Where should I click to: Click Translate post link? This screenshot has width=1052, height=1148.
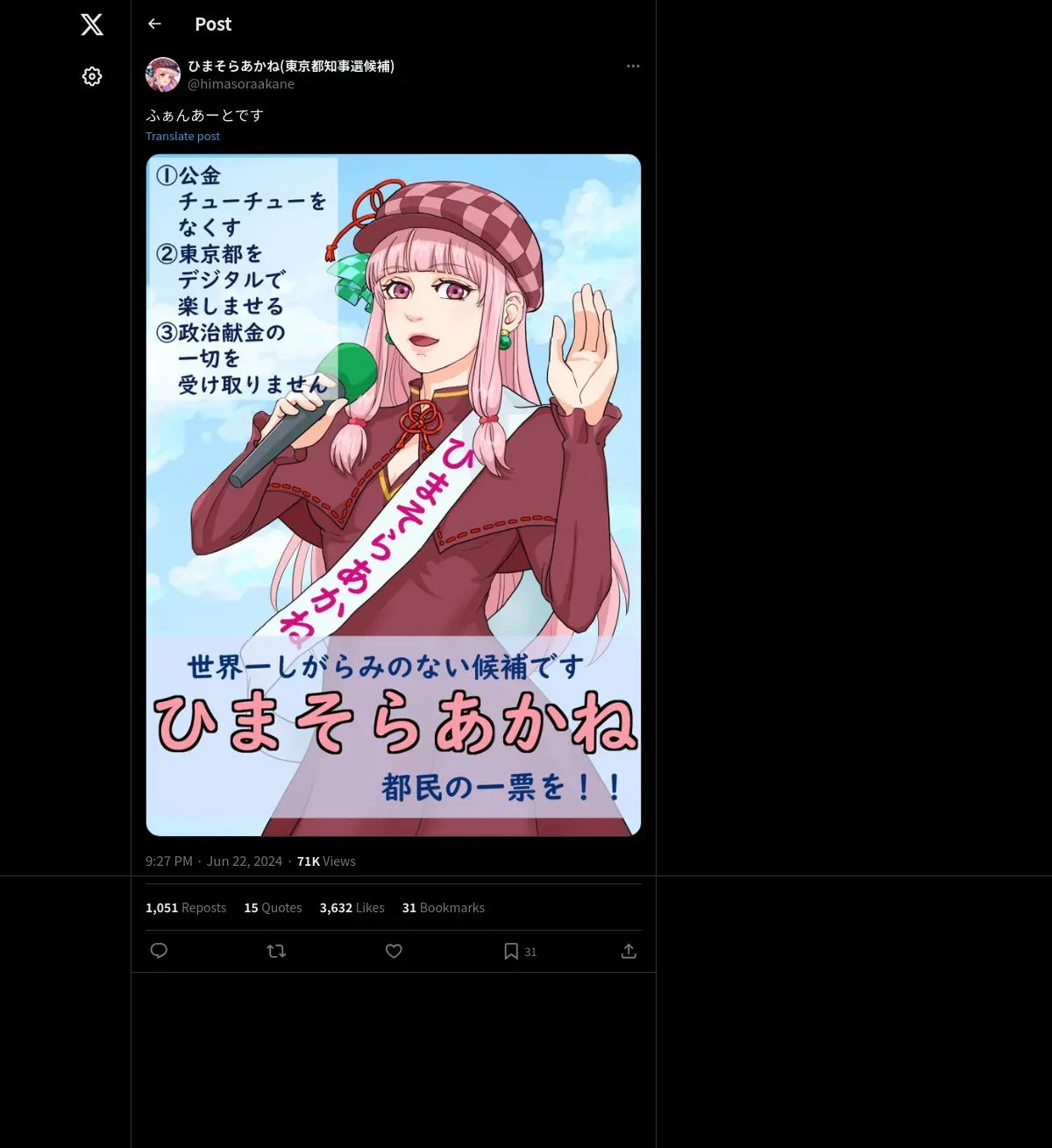point(182,136)
